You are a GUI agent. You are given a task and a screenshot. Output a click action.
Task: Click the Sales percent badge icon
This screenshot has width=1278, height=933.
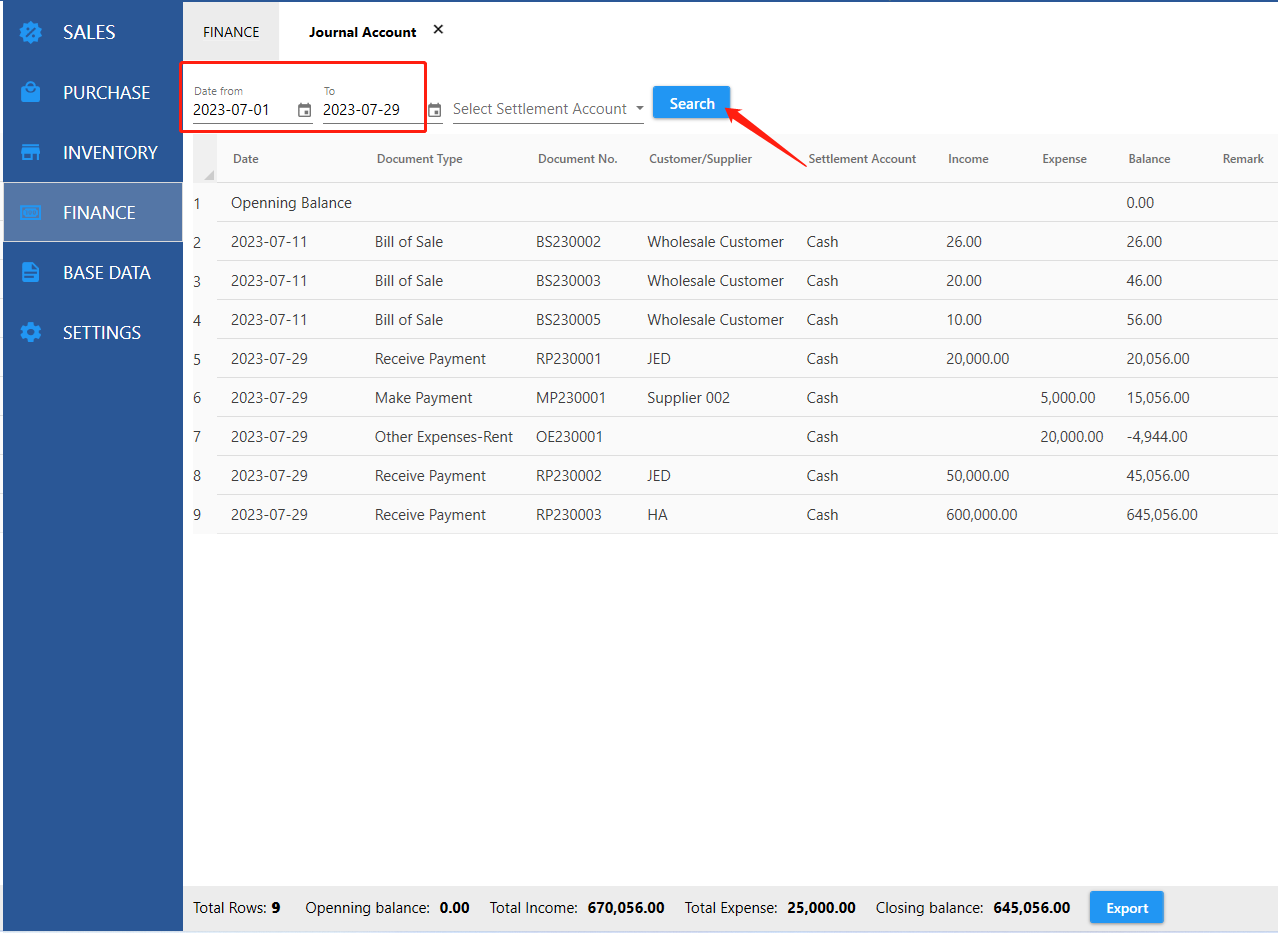pos(31,32)
